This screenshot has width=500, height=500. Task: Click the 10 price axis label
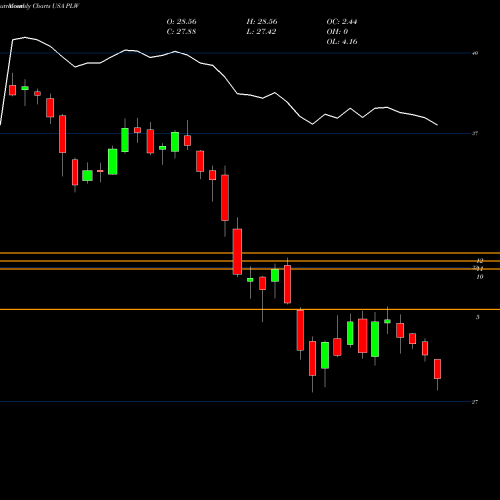(480, 277)
